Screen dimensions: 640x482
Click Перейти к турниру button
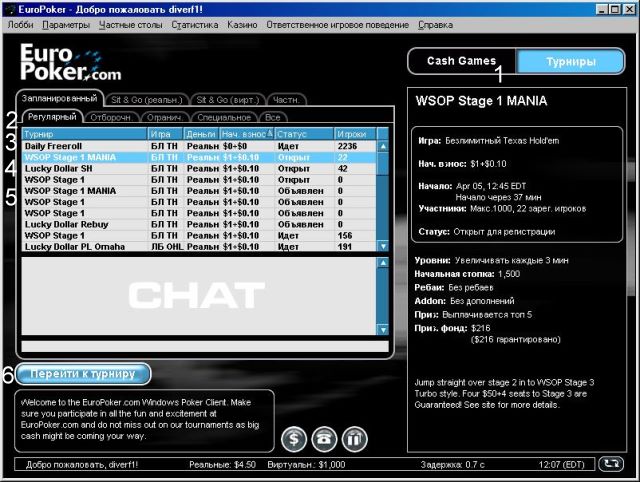pyautogui.click(x=83, y=374)
